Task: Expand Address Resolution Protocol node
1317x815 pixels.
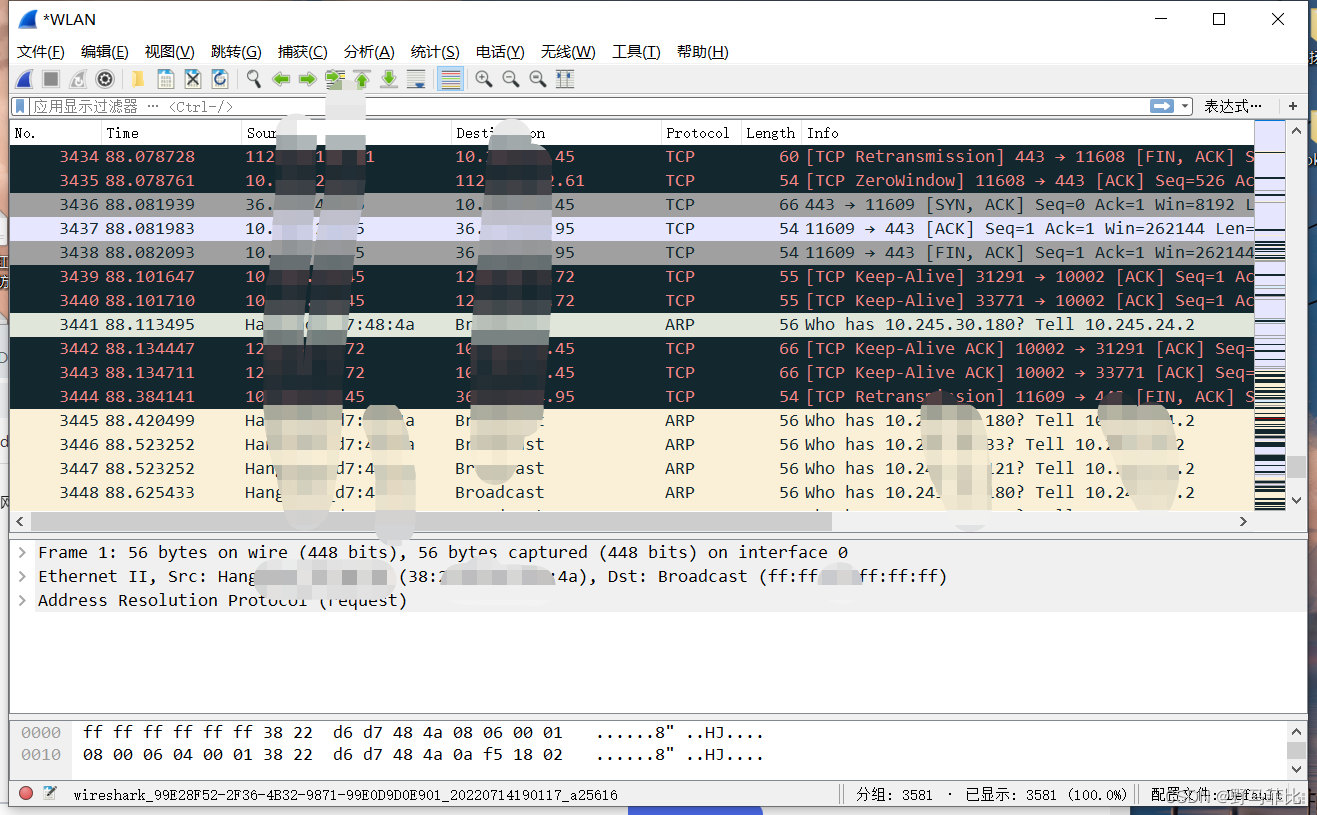Action: click(x=22, y=600)
